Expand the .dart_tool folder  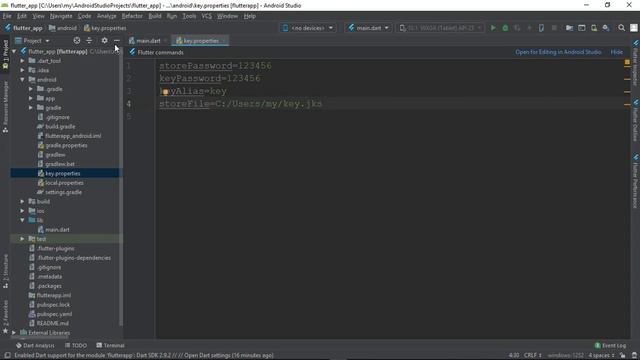click(22, 61)
